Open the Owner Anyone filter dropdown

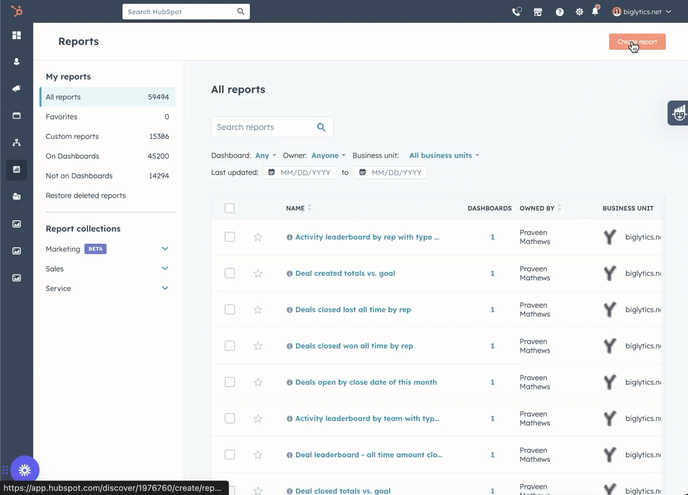(x=328, y=155)
